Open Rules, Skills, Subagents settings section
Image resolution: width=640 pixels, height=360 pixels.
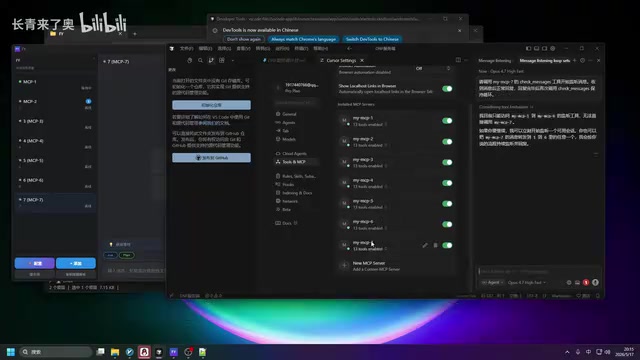[296, 176]
